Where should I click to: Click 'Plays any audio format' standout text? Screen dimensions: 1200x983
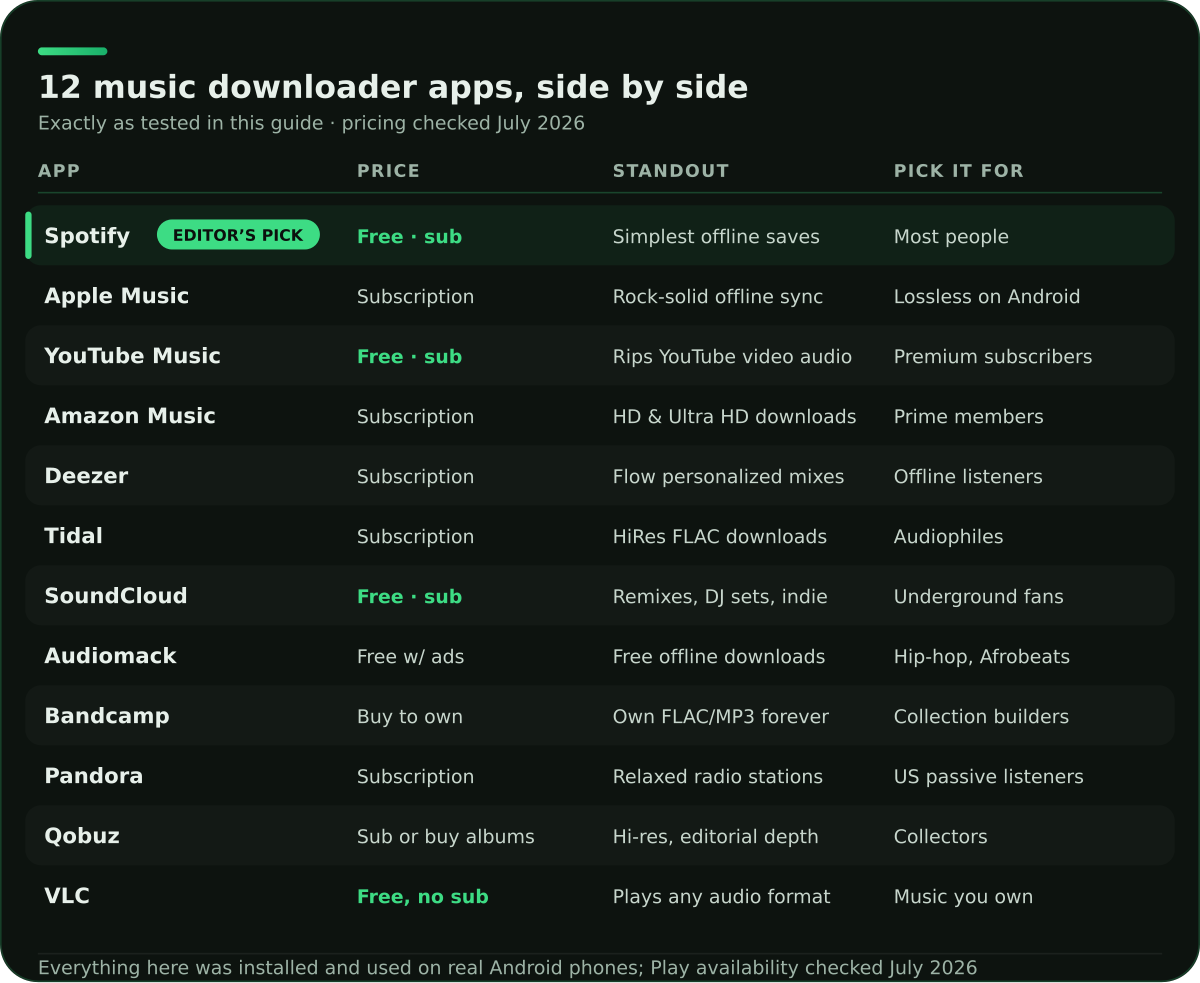722,897
